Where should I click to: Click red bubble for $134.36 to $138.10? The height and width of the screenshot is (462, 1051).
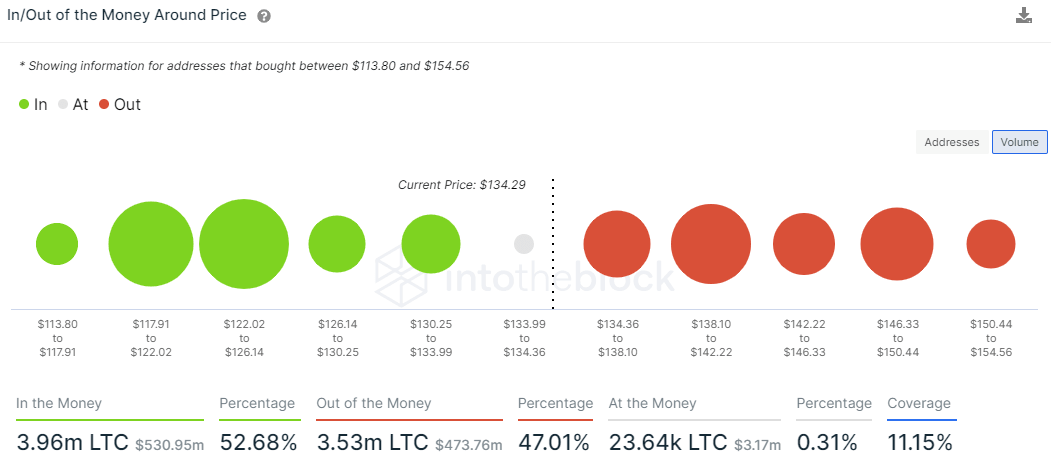point(617,244)
